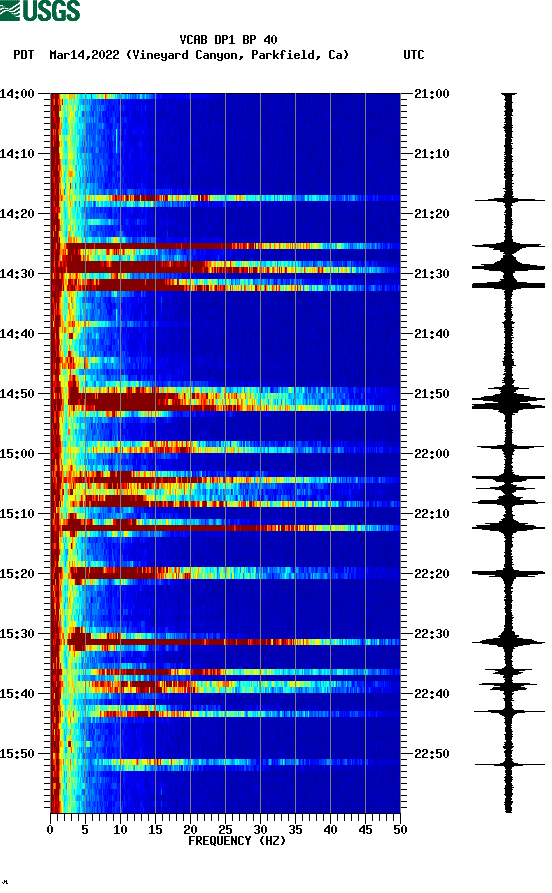Click the seismogram spike near 22:20 UTC
This screenshot has height=893, width=552.
(508, 573)
